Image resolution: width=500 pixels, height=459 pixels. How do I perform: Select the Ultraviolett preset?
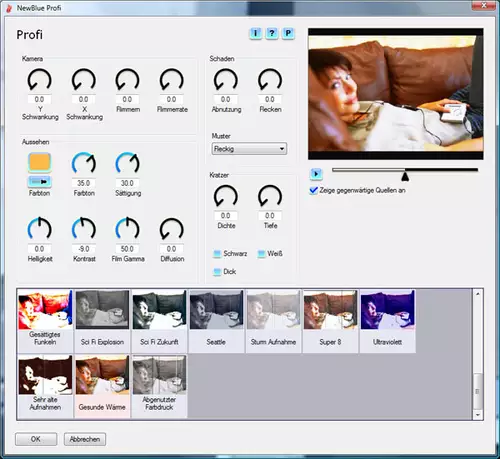pos(388,321)
